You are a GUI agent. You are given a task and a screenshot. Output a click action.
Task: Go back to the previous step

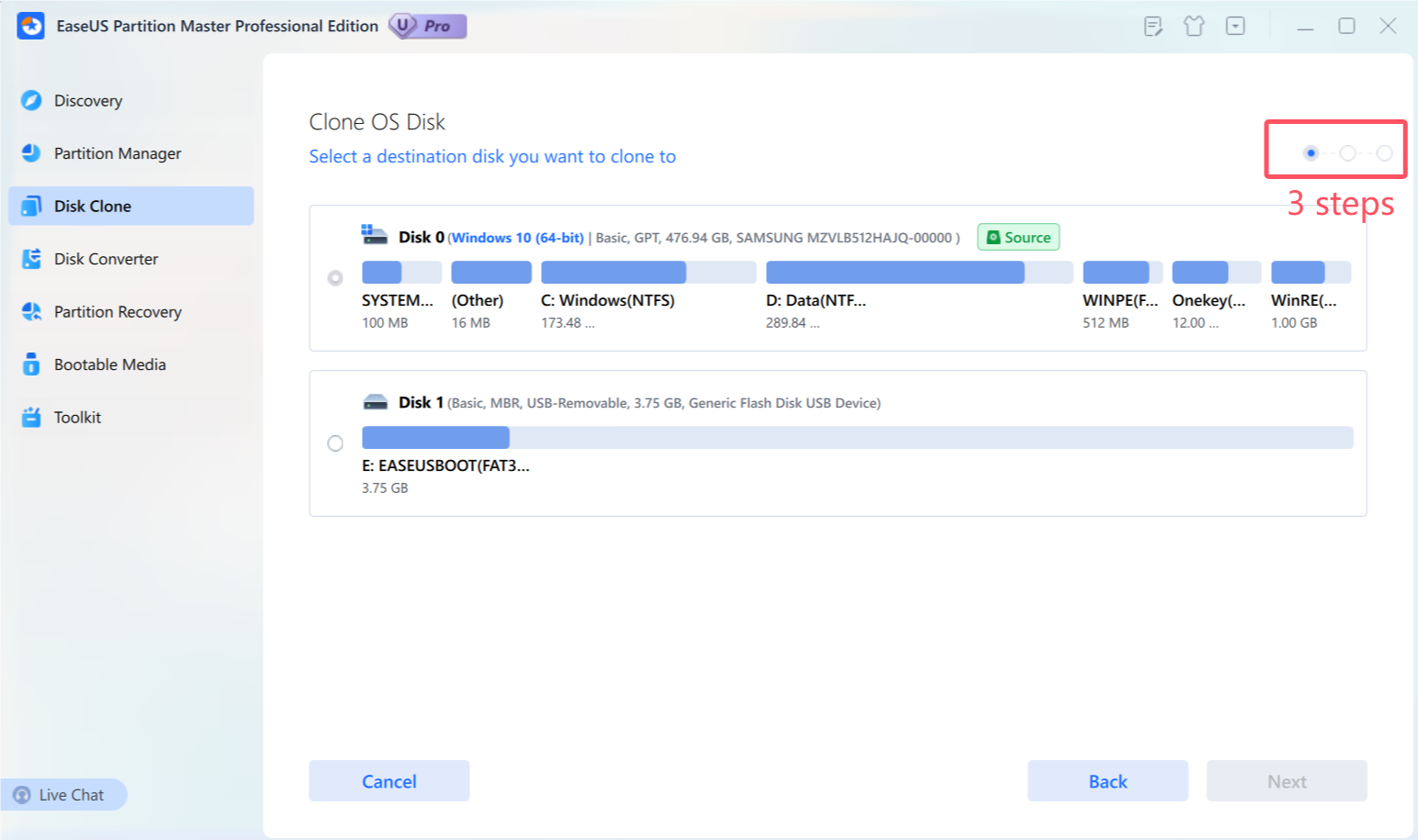pos(1108,781)
